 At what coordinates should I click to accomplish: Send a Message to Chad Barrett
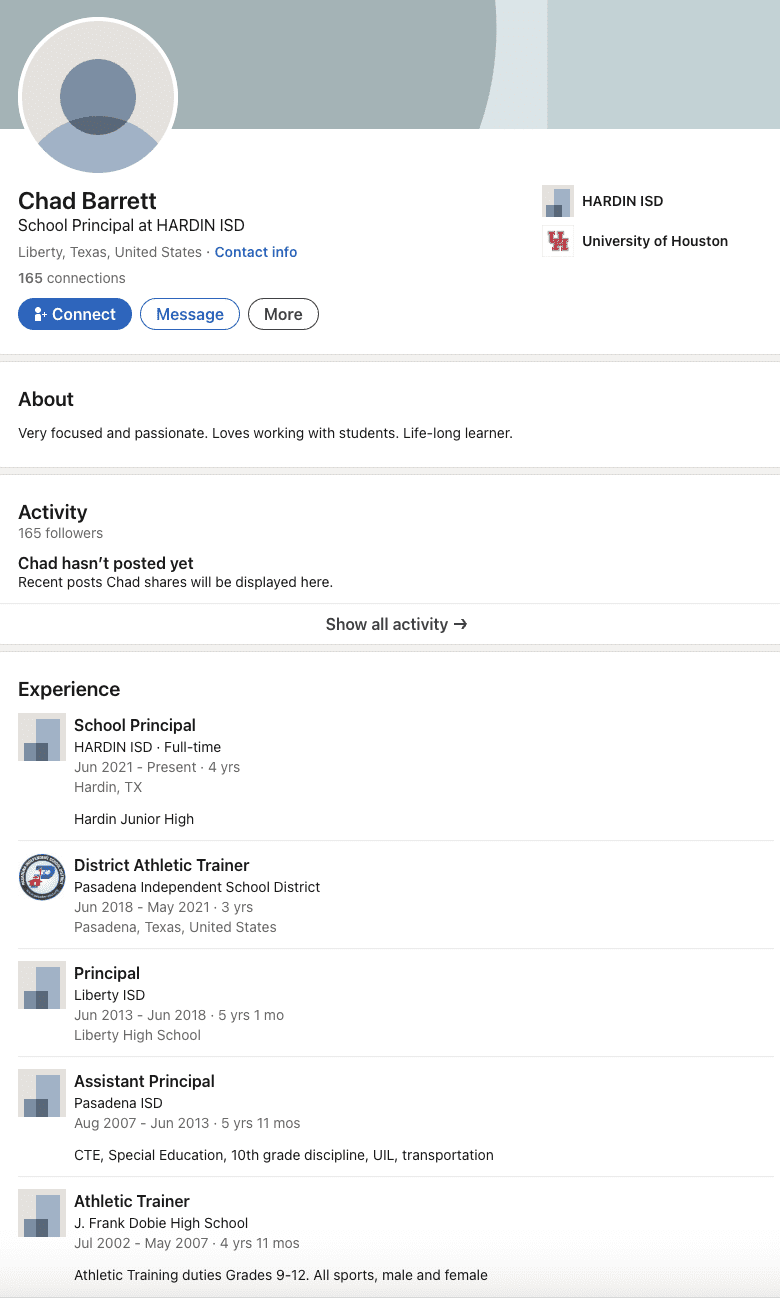190,314
